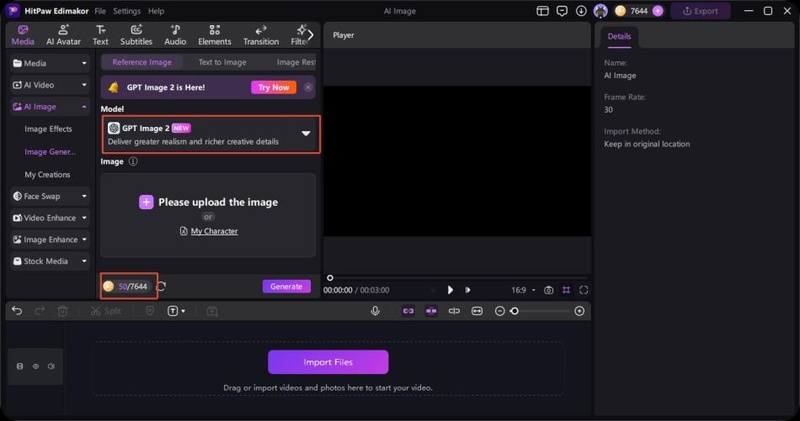Toggle timeline clip linking icon
The width and height of the screenshot is (800, 421).
[408, 311]
